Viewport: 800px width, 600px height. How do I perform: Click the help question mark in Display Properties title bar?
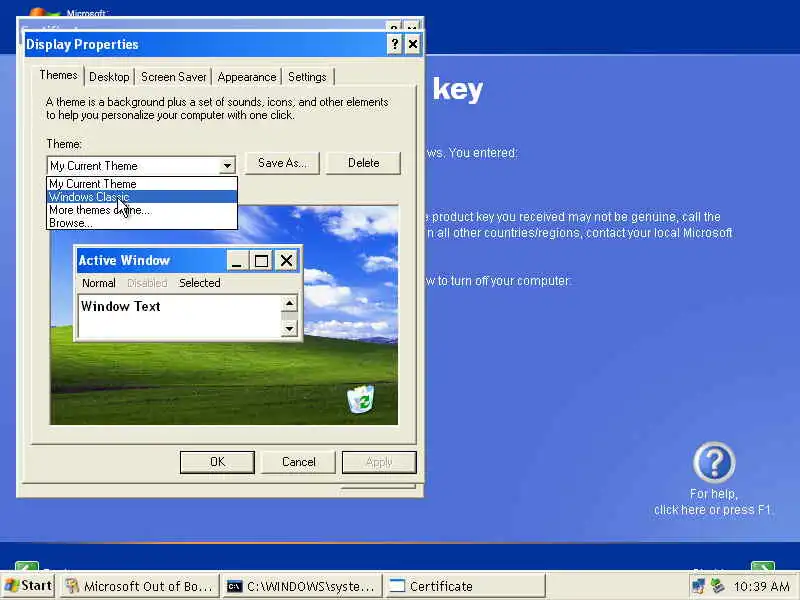[x=394, y=44]
